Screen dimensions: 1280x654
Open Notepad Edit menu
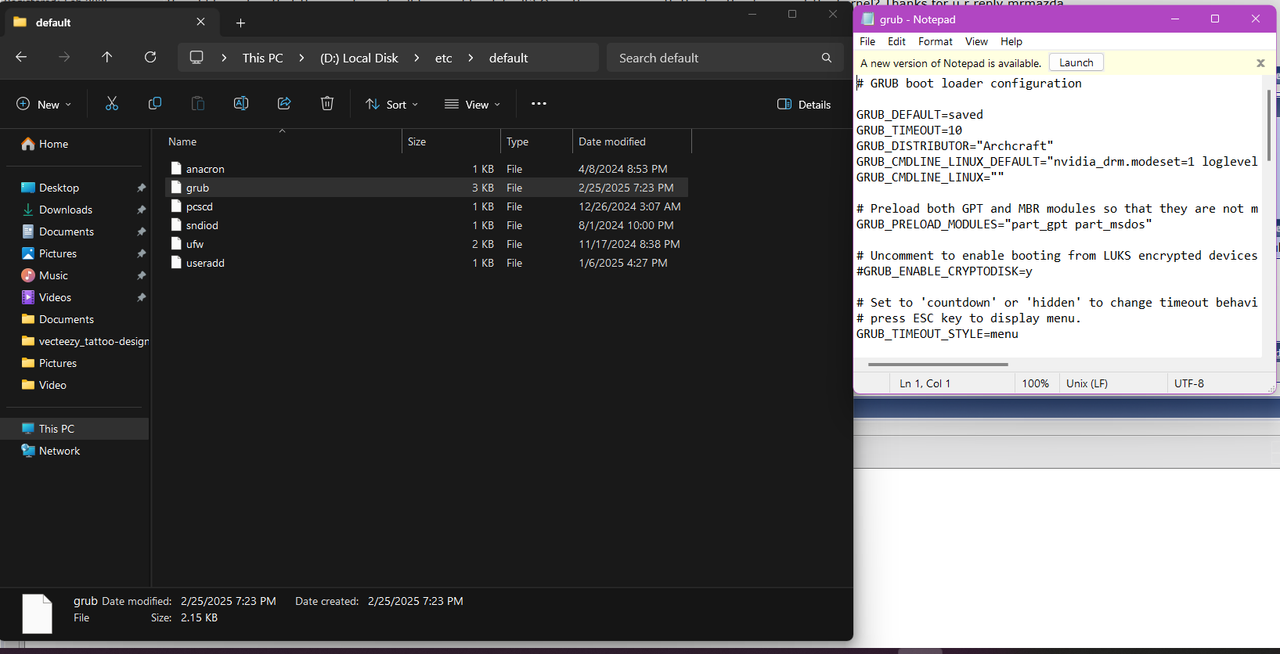tap(897, 41)
